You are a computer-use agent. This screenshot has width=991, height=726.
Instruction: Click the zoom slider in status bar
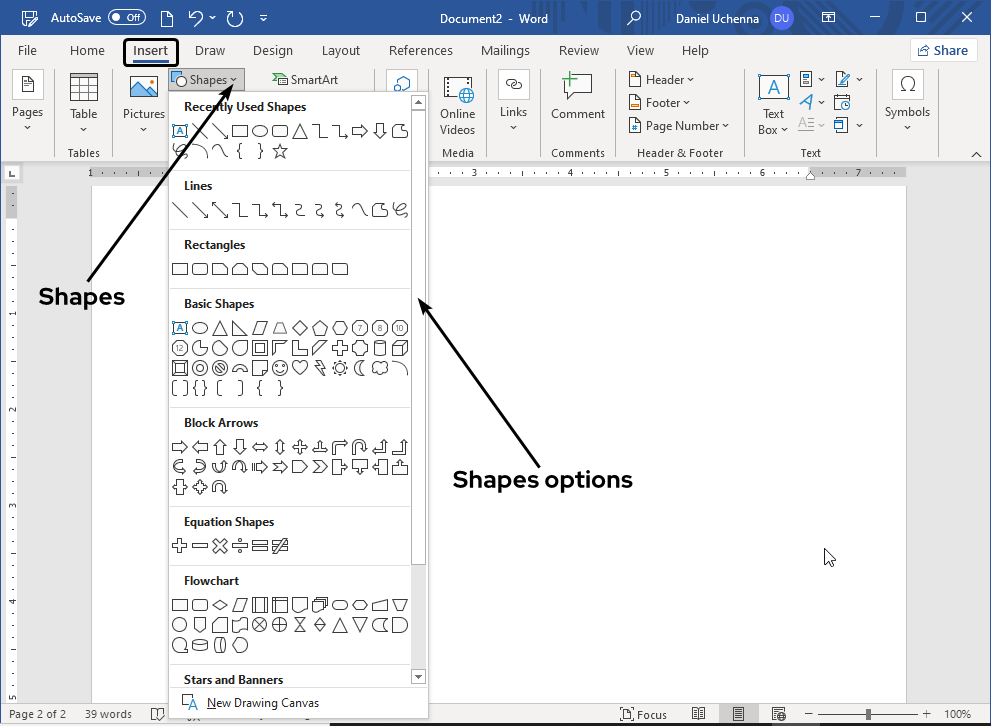[x=868, y=714]
